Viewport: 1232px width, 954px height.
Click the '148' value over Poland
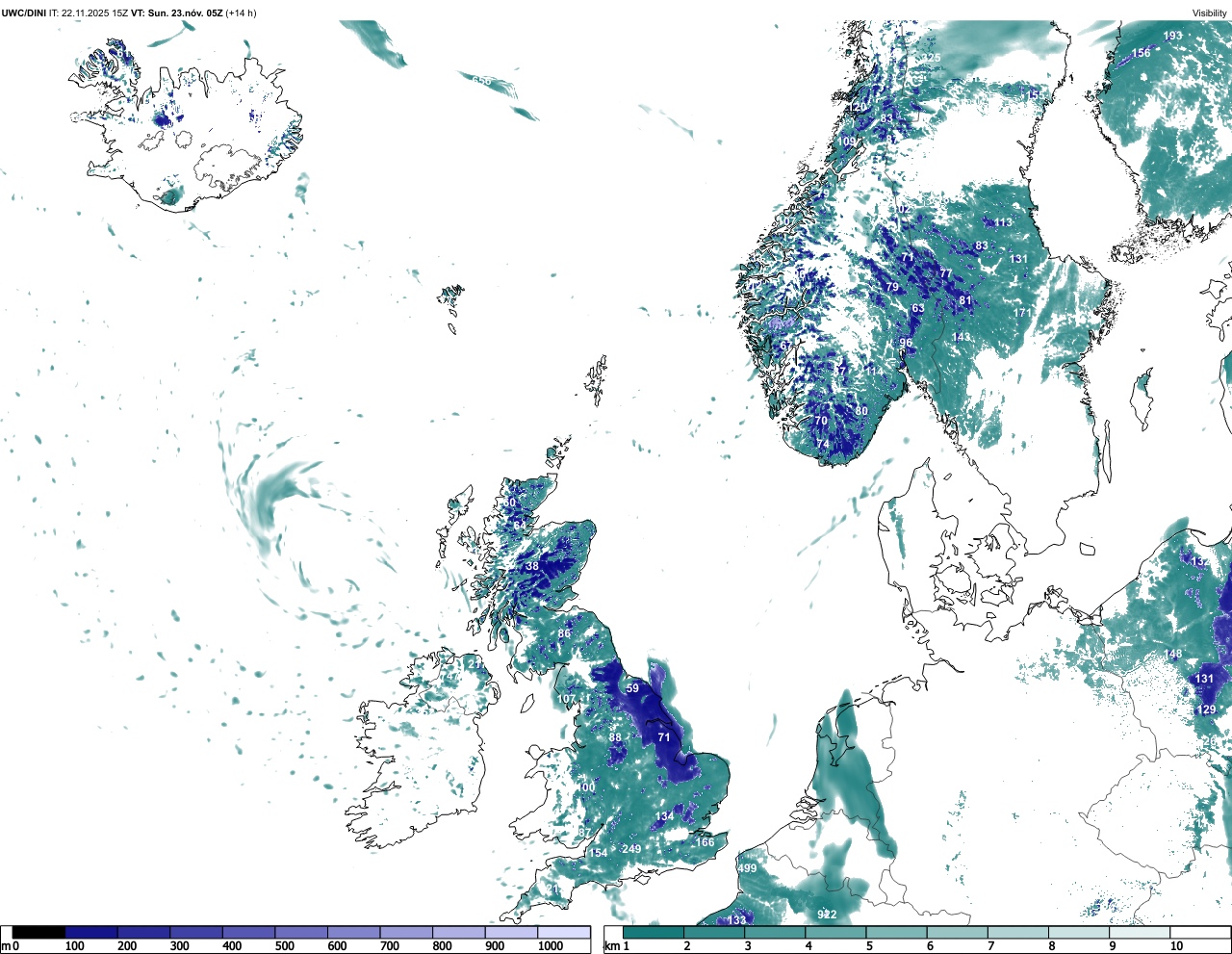(1172, 655)
